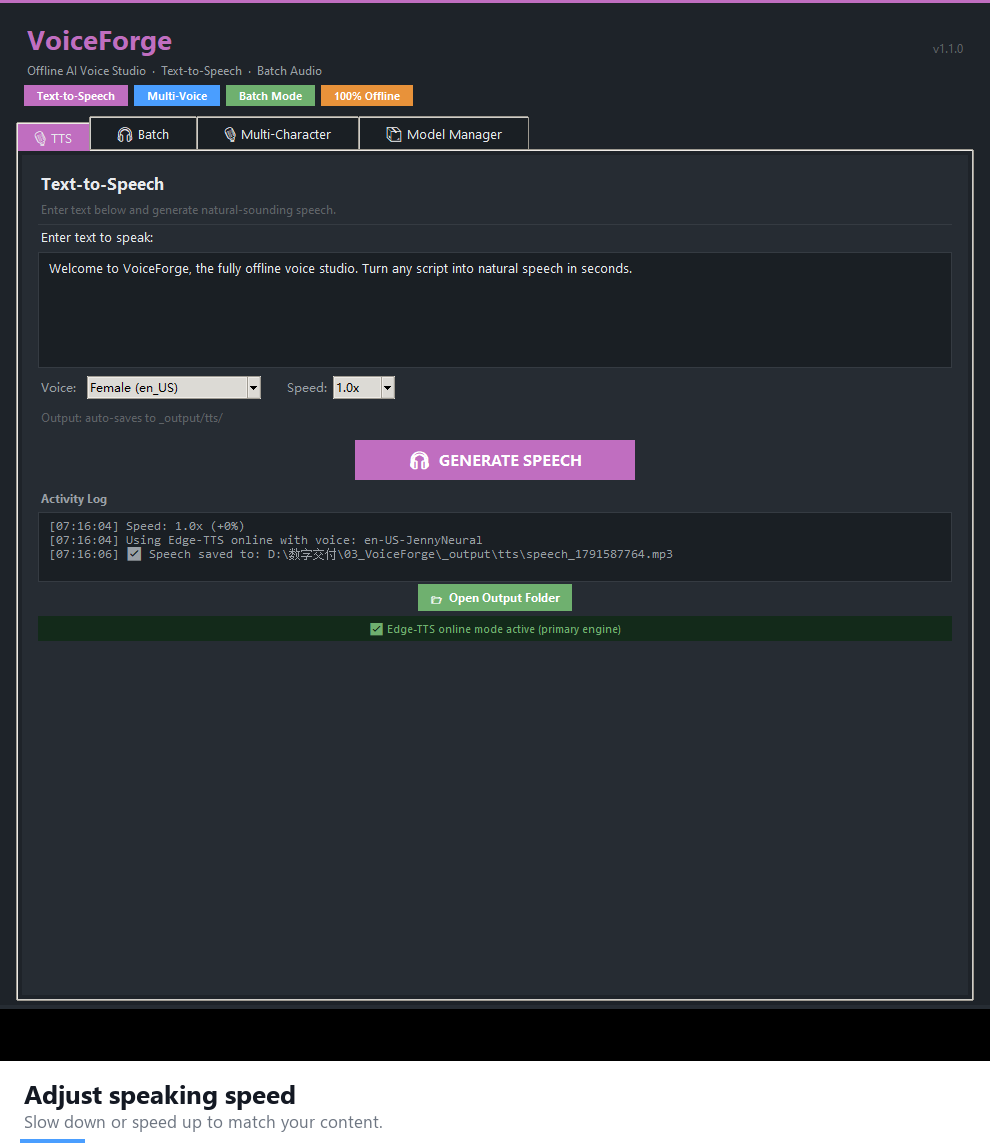Open the Model Manager tab
This screenshot has width=990, height=1145.
coord(444,134)
